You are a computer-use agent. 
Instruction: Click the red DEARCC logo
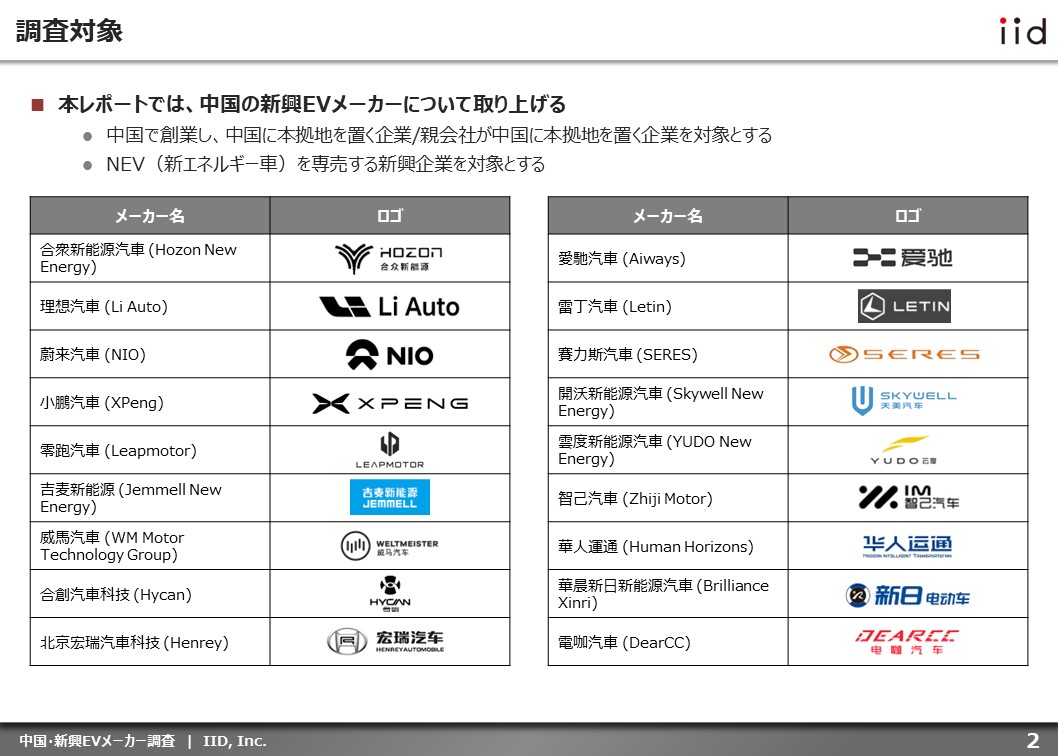(x=908, y=642)
